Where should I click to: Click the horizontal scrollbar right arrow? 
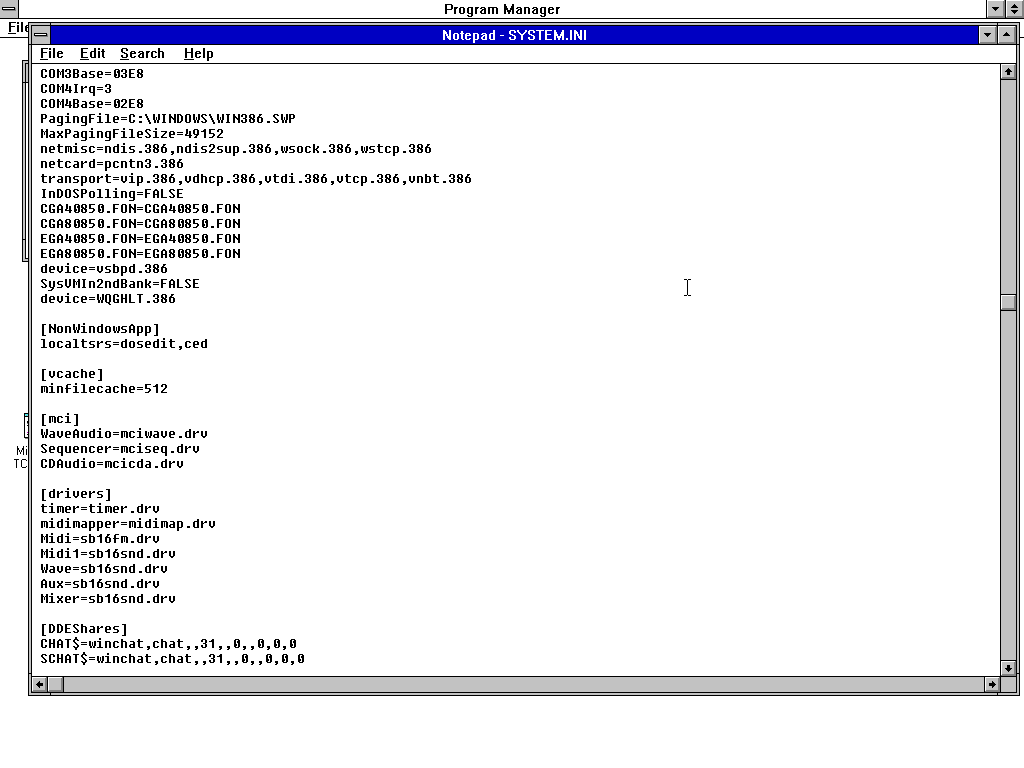992,685
